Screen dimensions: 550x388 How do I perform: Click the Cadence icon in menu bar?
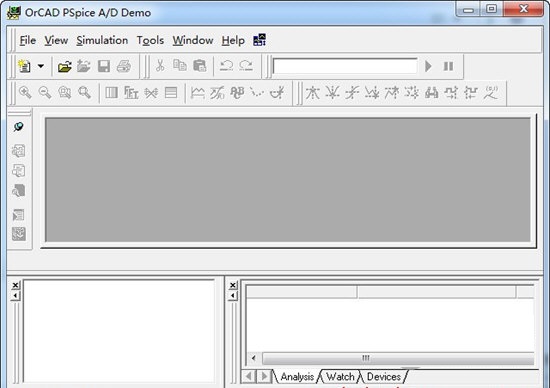(x=260, y=40)
